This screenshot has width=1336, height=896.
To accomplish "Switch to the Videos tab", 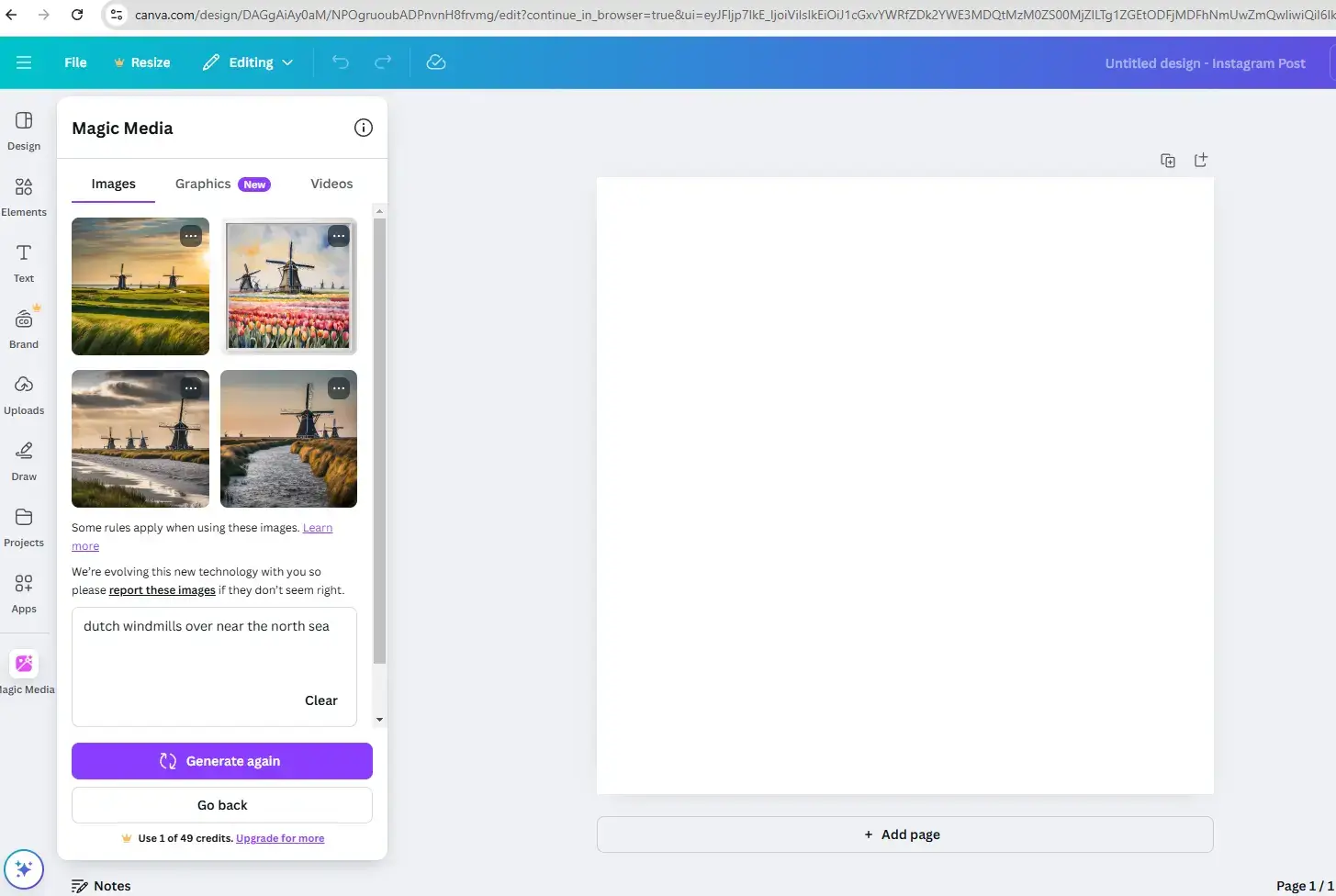I will pyautogui.click(x=331, y=184).
